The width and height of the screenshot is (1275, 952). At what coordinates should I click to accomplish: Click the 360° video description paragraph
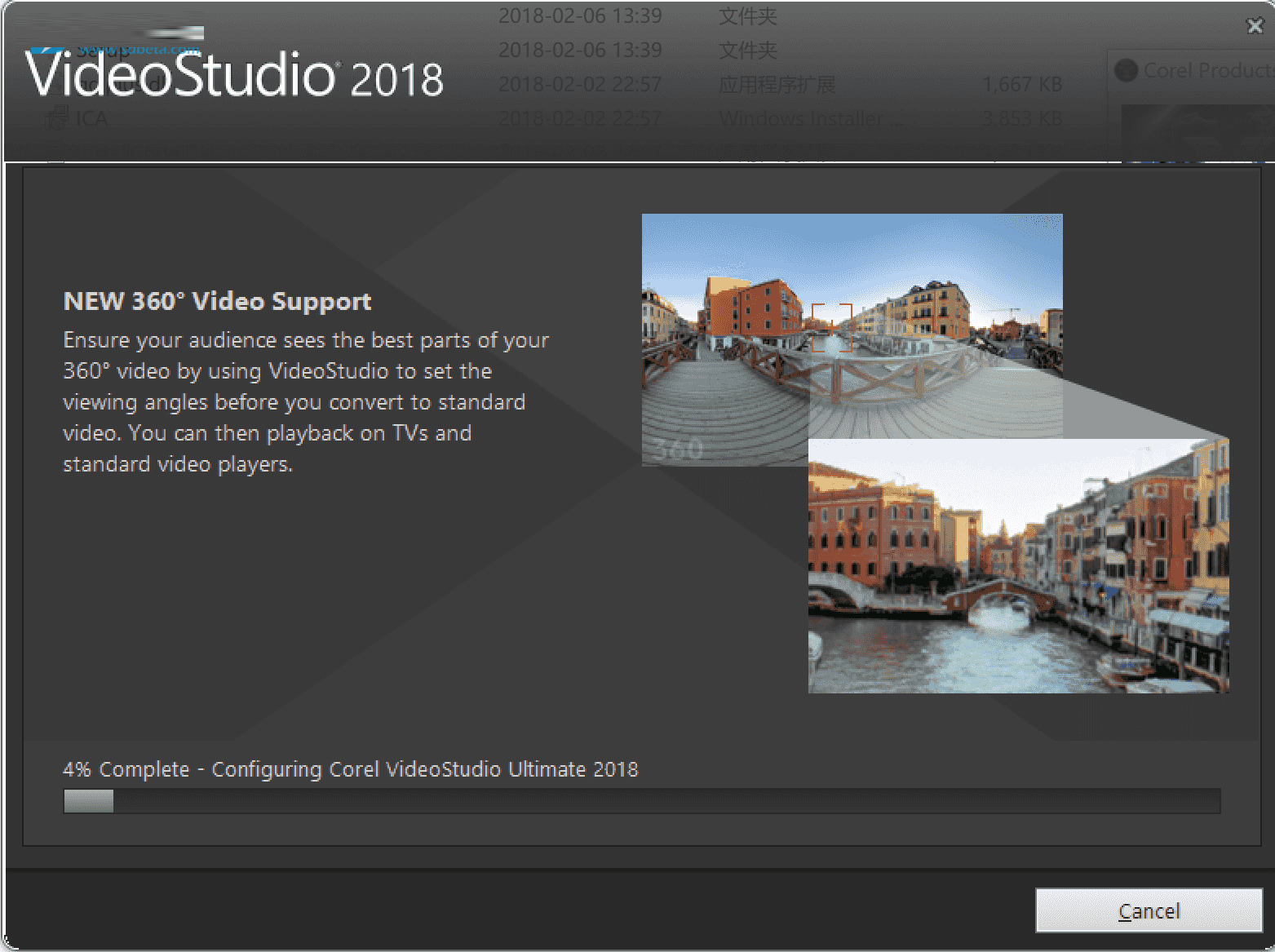click(x=305, y=401)
